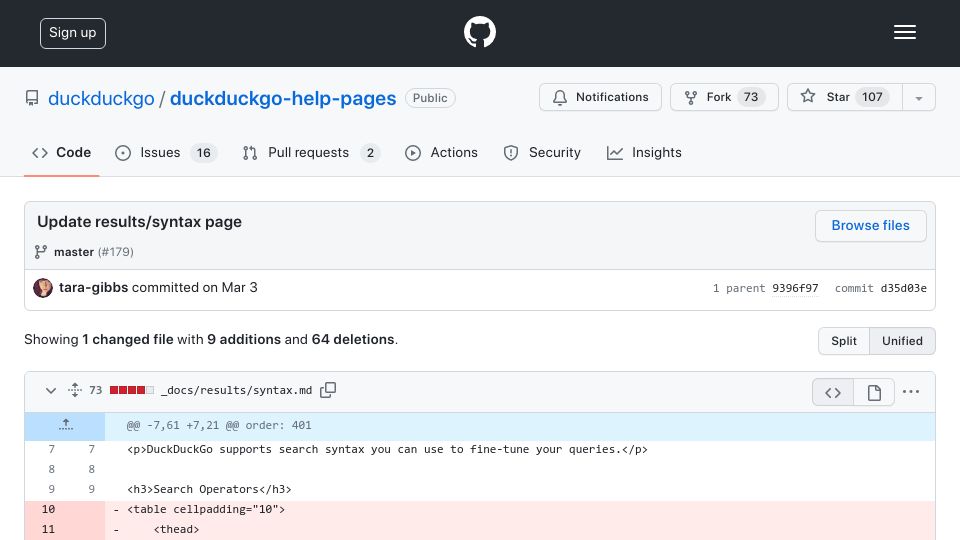Viewport: 960px width, 540px height.
Task: Click the Fork count 73
Action: (x=751, y=97)
